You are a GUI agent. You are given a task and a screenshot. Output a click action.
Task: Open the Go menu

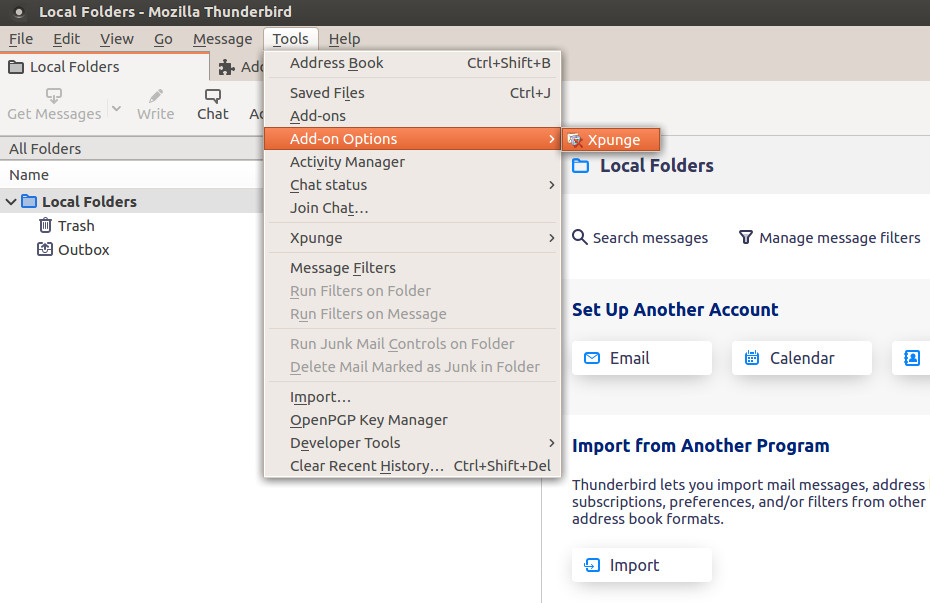tap(163, 39)
